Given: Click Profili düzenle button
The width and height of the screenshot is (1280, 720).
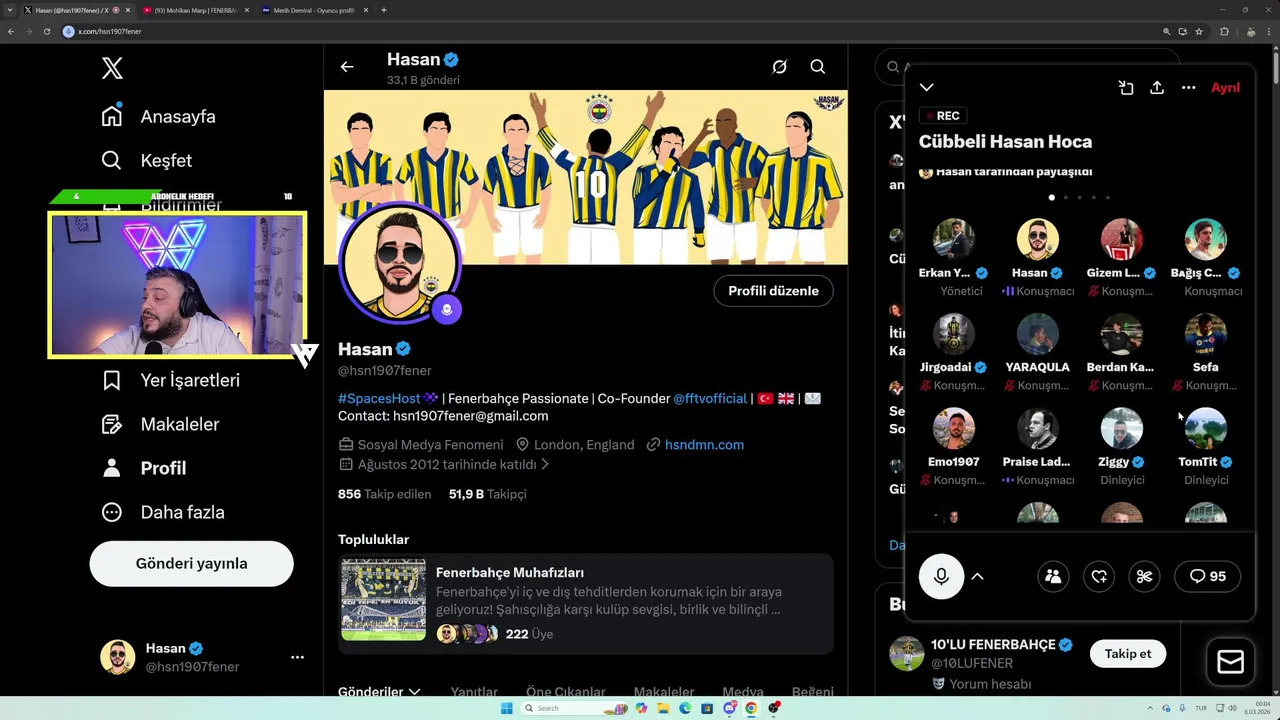Looking at the screenshot, I should pos(773,291).
